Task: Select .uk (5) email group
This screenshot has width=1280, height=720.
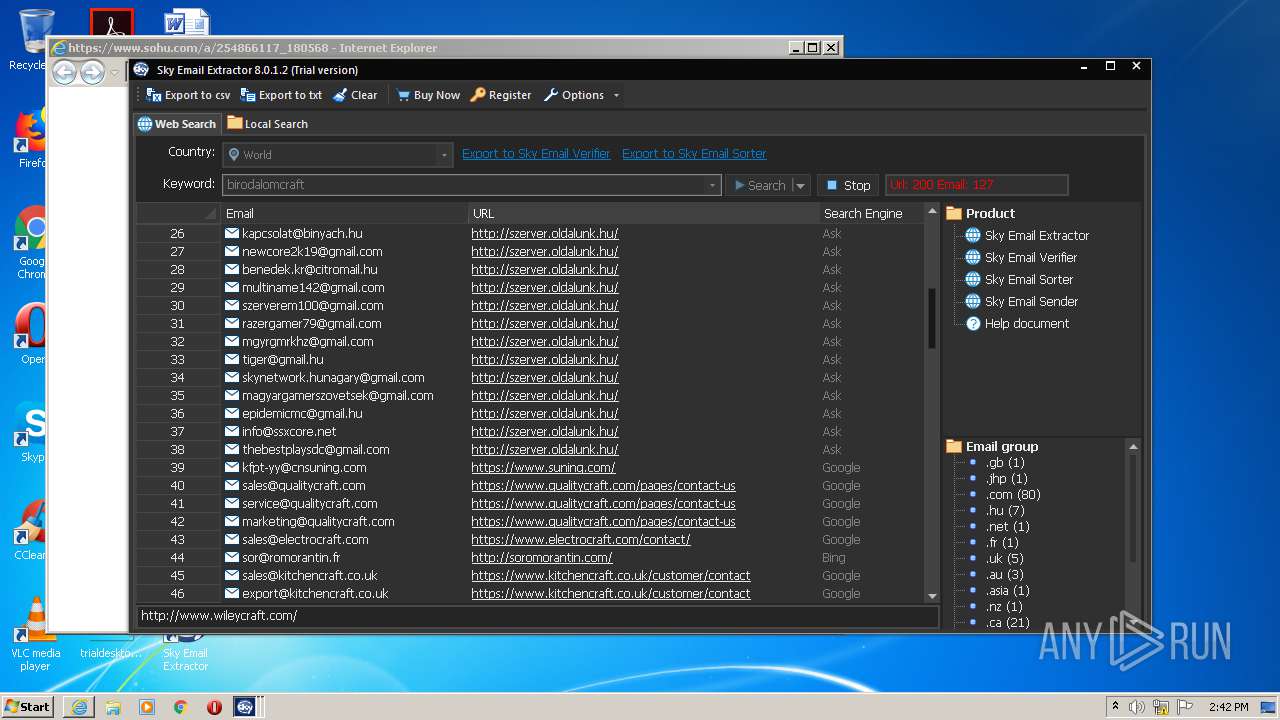Action: coord(1004,559)
